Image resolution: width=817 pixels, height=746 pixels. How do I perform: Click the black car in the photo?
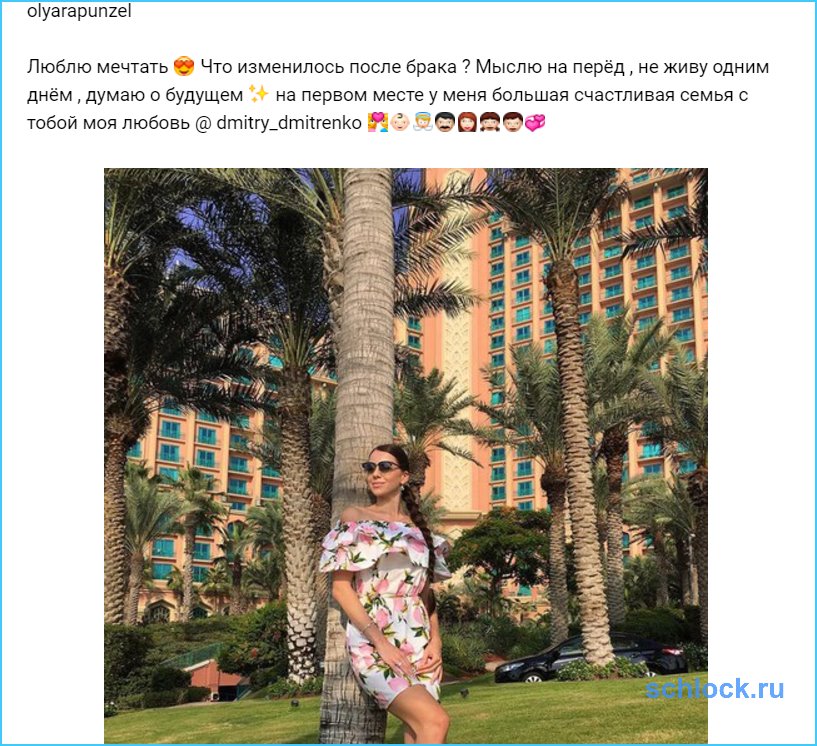pyautogui.click(x=590, y=657)
